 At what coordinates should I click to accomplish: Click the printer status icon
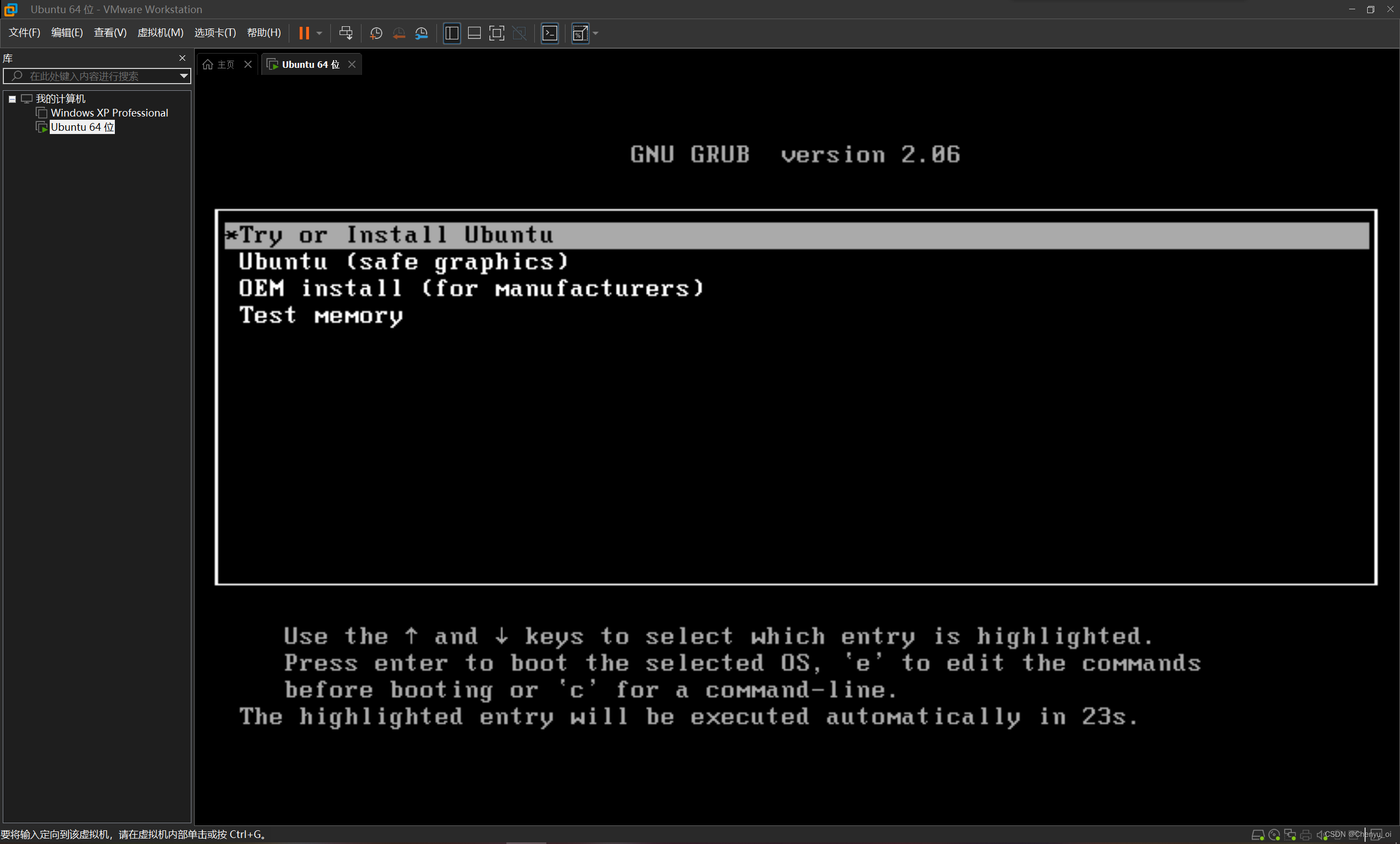[1306, 835]
